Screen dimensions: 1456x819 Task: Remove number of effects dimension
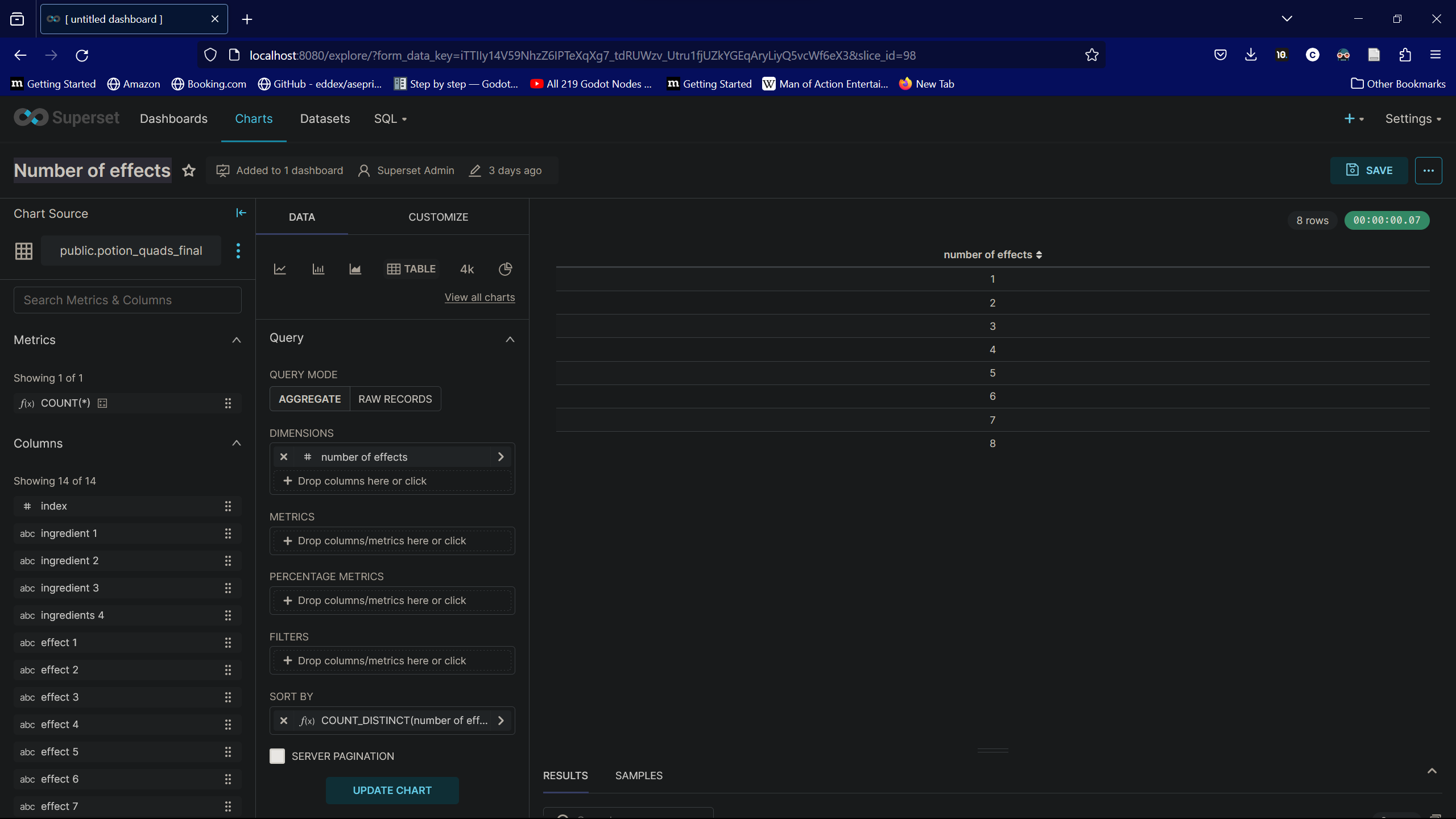click(x=284, y=457)
